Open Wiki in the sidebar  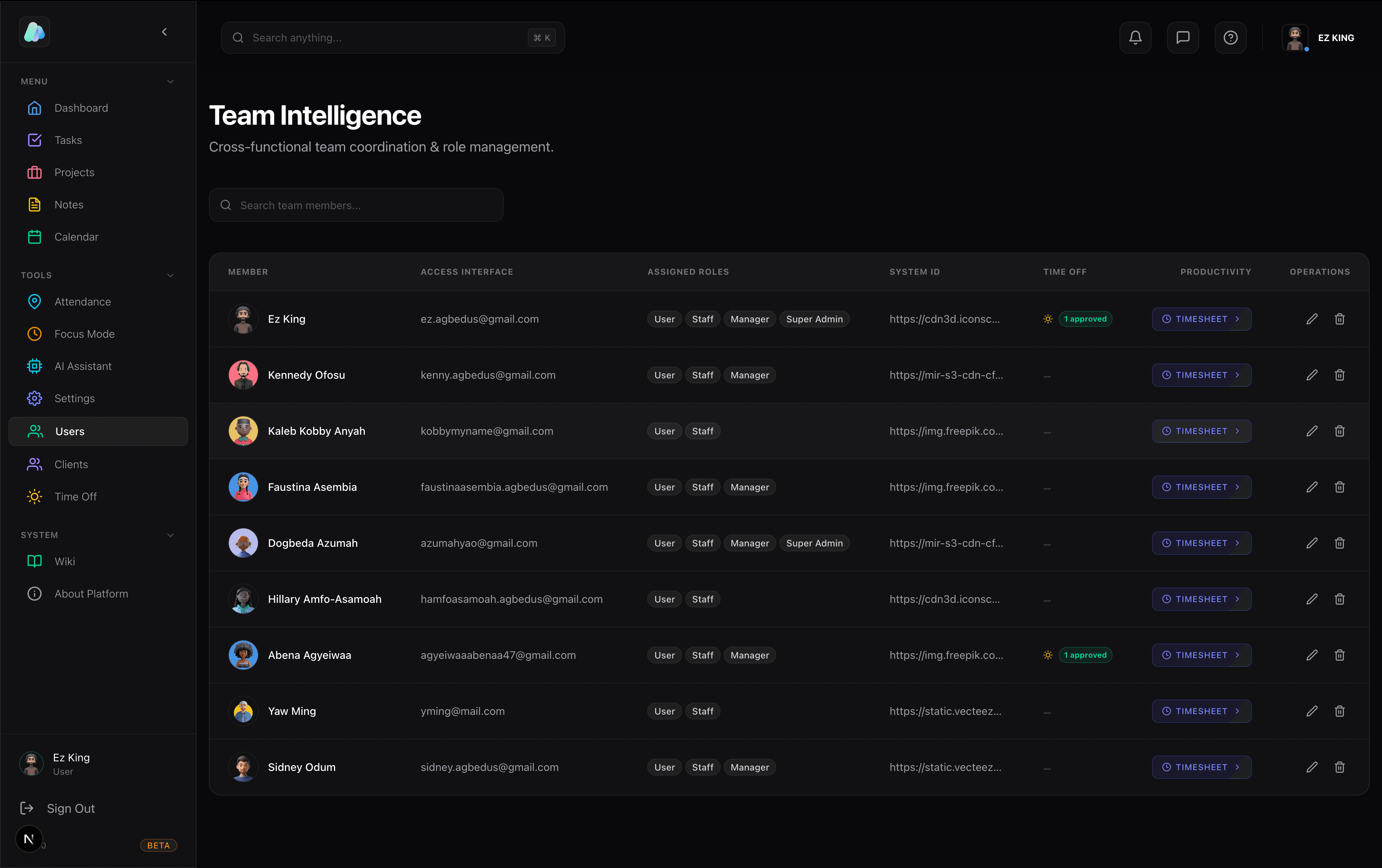[x=98, y=562]
